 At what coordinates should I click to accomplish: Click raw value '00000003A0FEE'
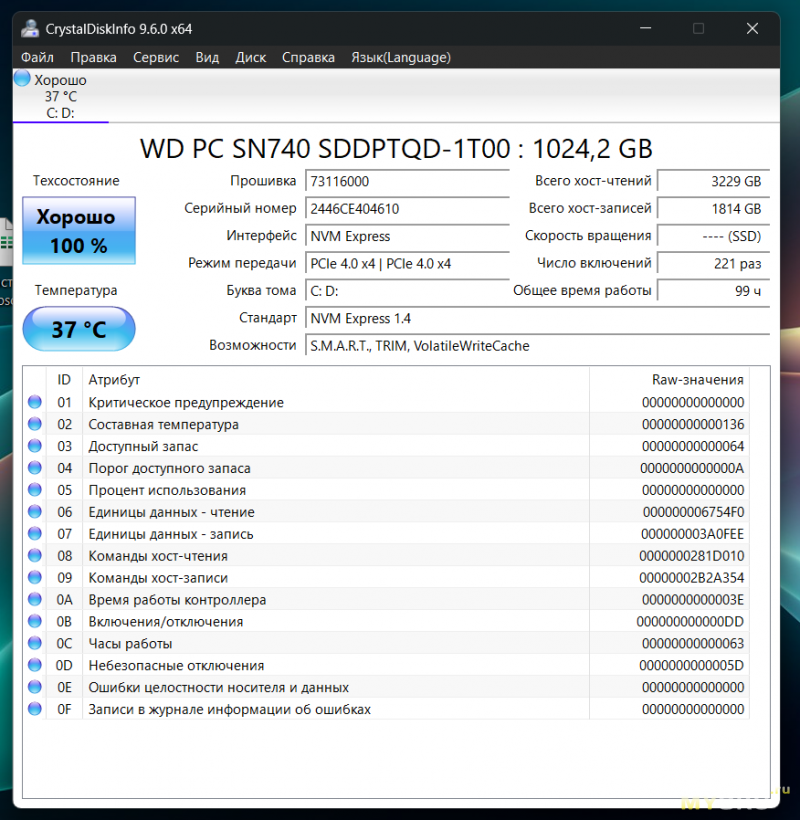point(693,534)
